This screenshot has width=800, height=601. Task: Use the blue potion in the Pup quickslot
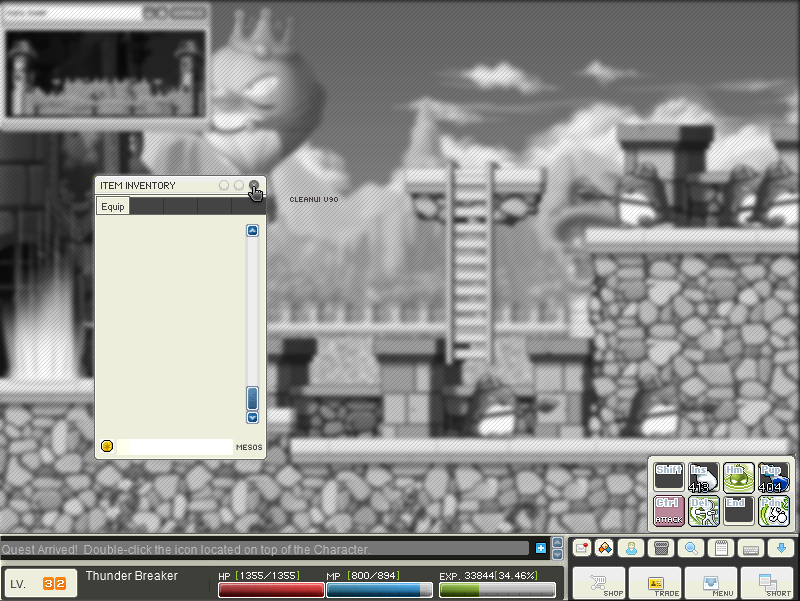tap(773, 477)
